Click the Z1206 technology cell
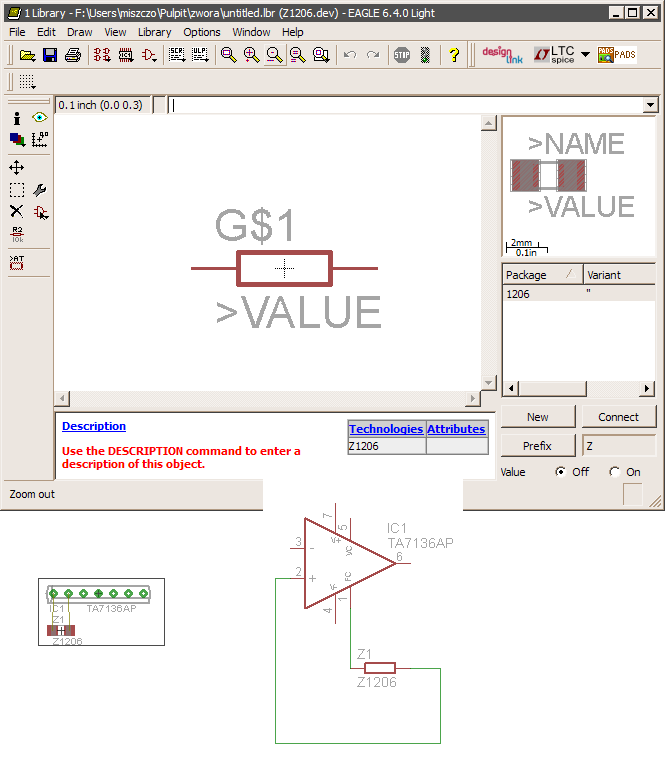This screenshot has height=759, width=665. point(387,446)
